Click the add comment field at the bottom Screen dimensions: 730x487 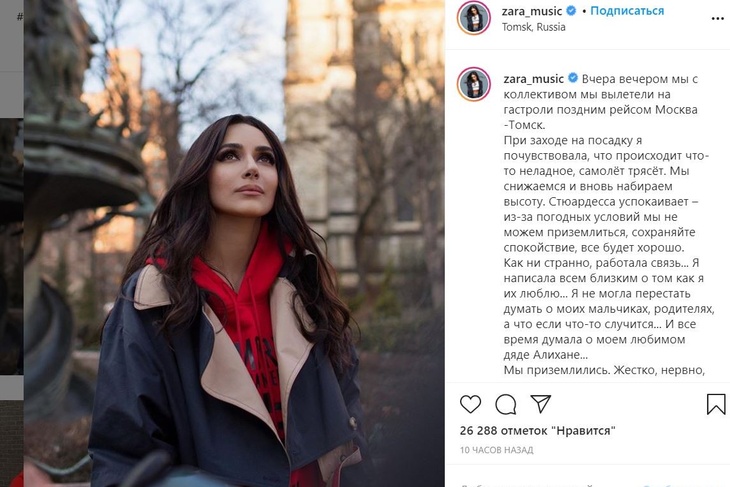pos(588,484)
